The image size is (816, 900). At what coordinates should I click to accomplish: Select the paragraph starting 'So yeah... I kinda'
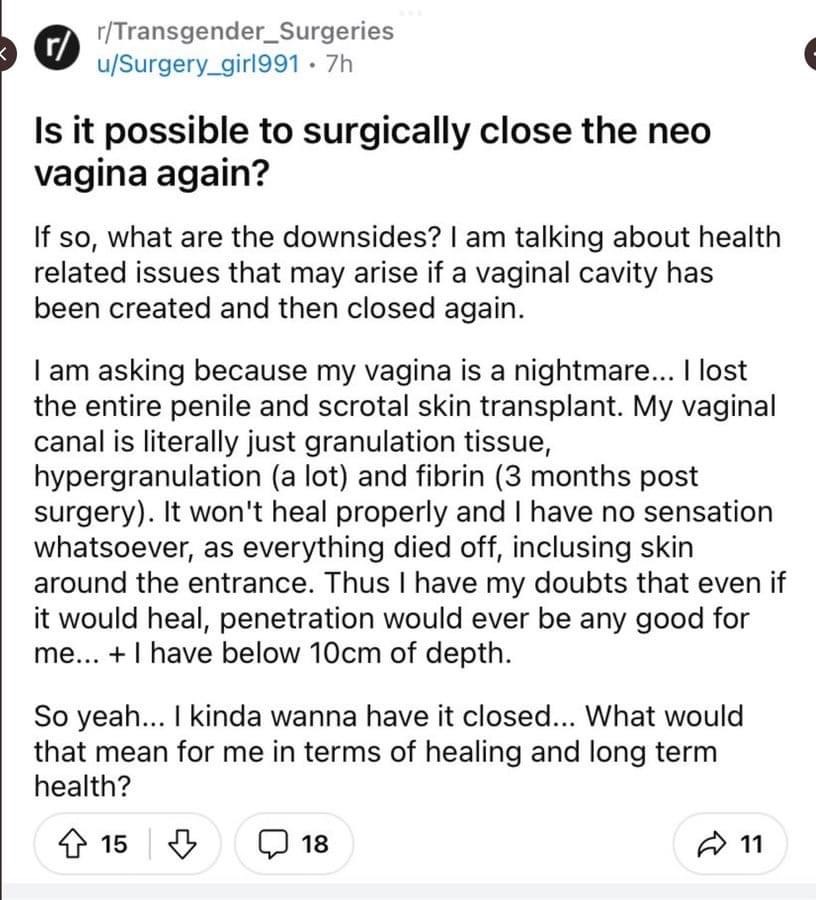[x=388, y=751]
